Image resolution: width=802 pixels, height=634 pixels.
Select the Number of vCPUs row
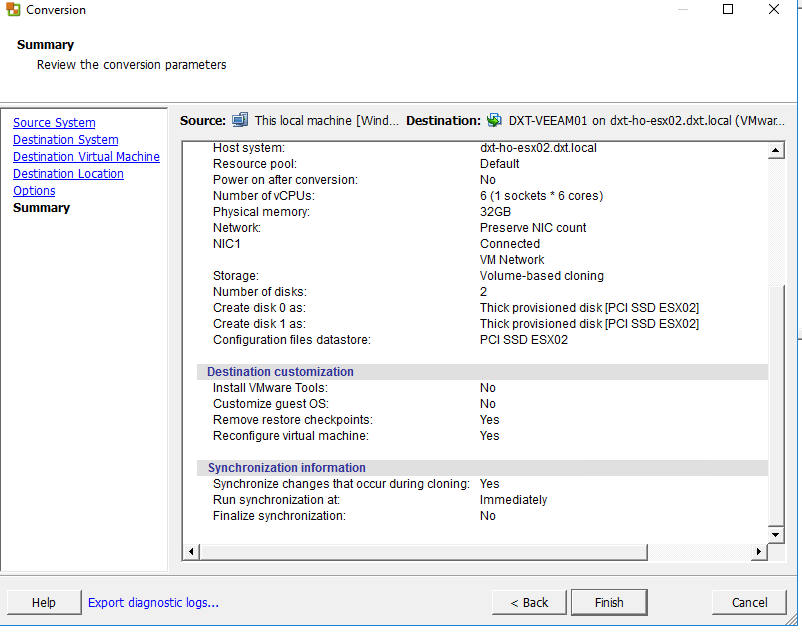(481, 196)
